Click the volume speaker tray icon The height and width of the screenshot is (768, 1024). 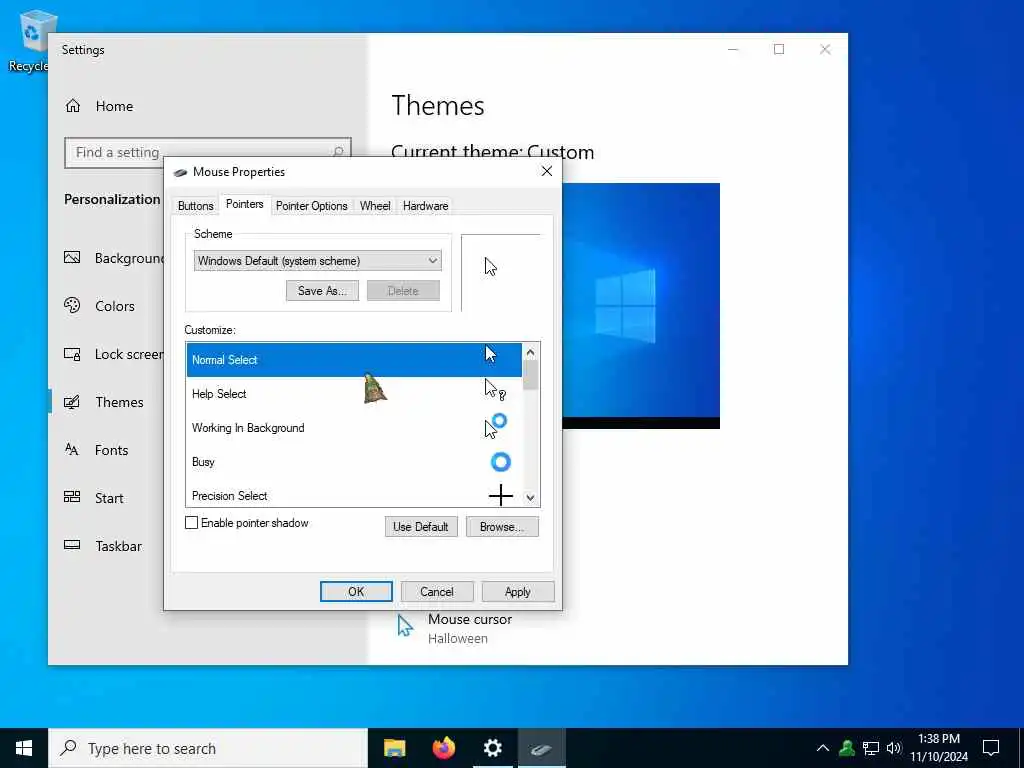tap(894, 748)
